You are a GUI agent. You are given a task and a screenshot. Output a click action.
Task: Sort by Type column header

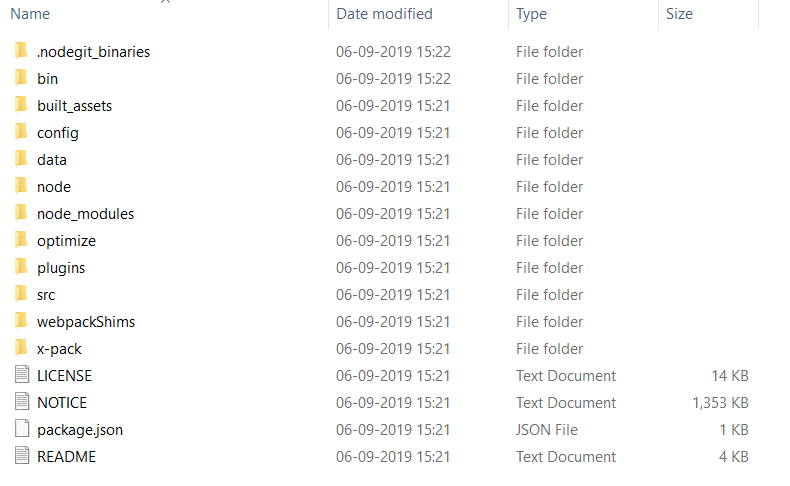tap(531, 14)
